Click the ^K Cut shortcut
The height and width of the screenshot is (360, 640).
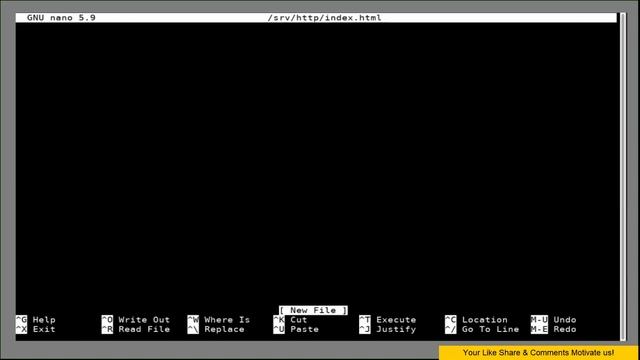pos(290,320)
